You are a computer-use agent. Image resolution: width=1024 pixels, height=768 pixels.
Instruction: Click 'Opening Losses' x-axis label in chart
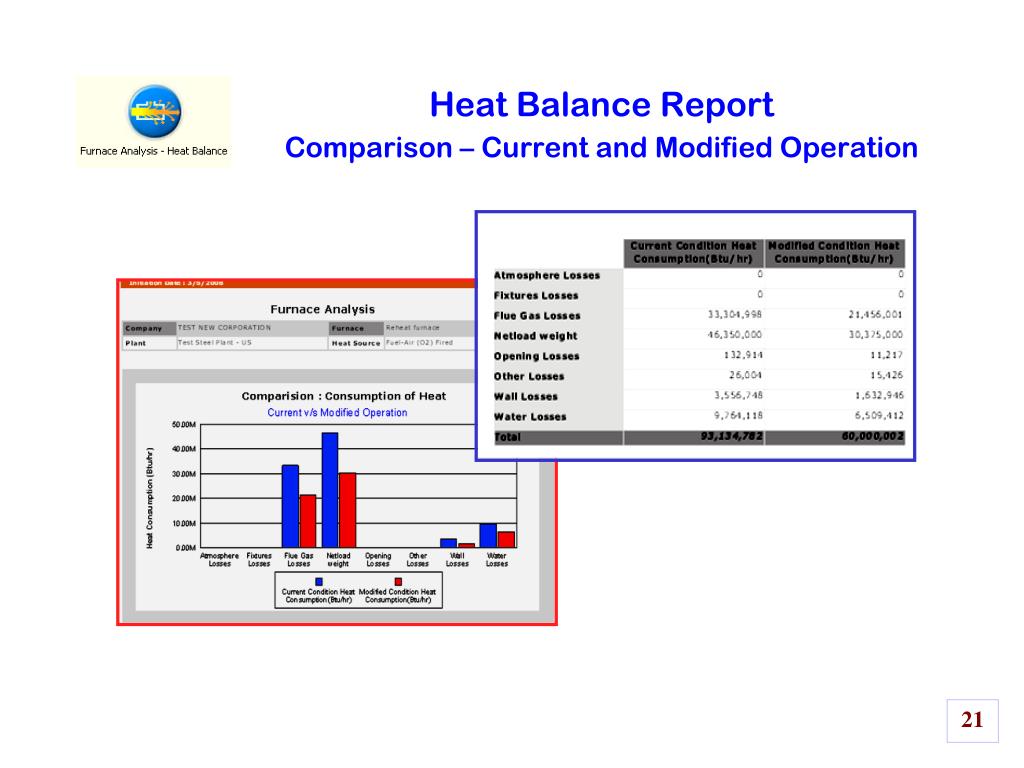pos(378,560)
